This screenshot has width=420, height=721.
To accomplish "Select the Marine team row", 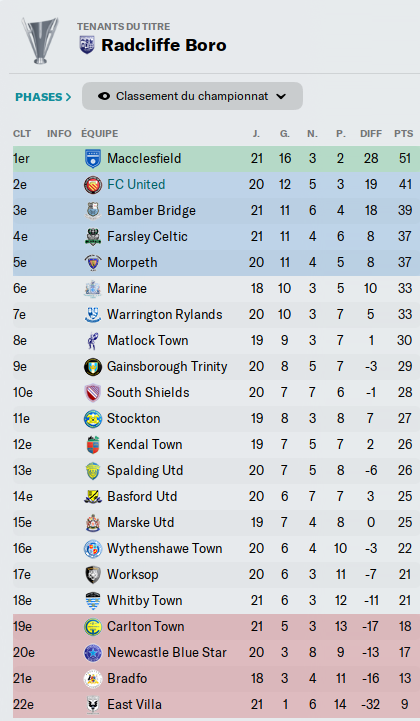I will tap(216, 289).
